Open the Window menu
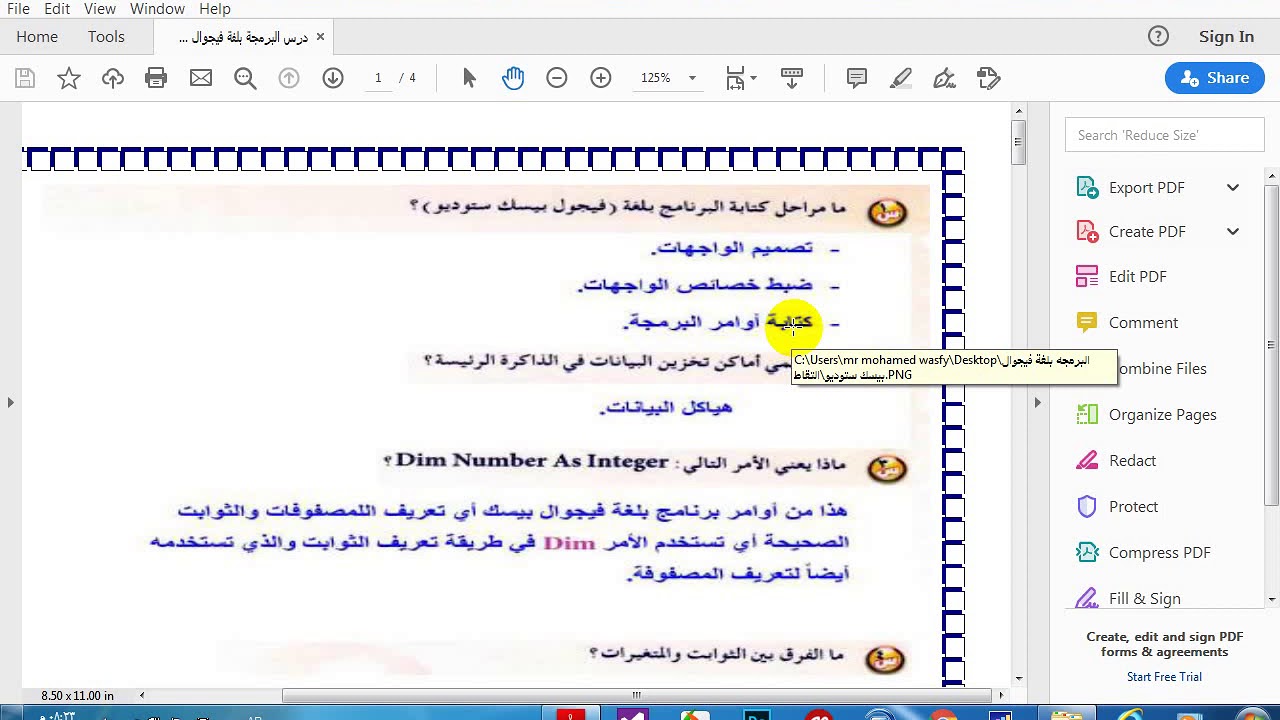Screen dimensions: 1280x720 pos(157,8)
